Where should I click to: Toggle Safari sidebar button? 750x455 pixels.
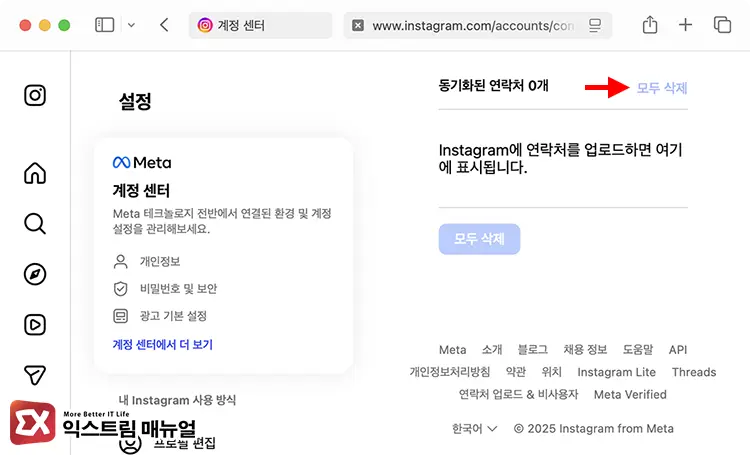[104, 25]
